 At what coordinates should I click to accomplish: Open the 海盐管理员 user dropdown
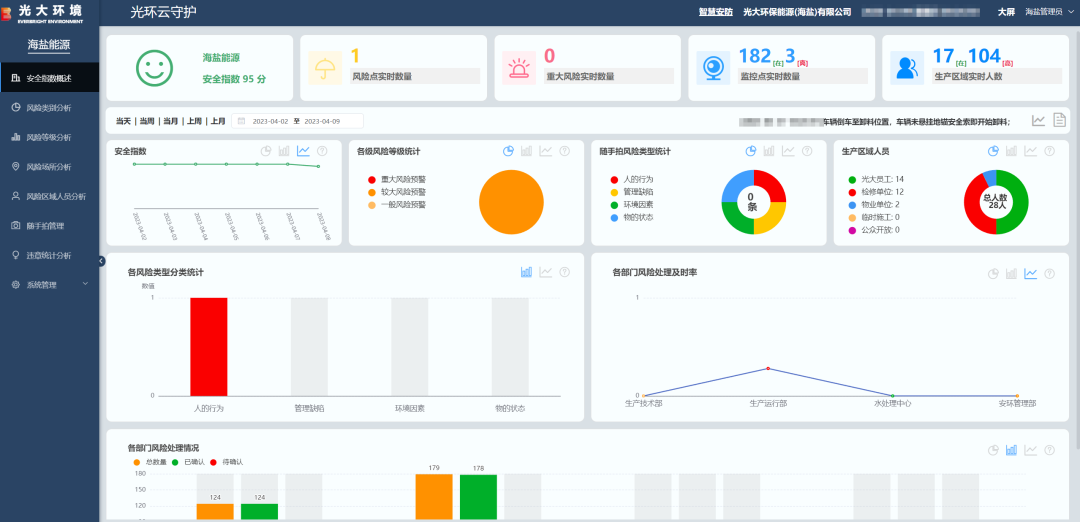pos(1047,12)
